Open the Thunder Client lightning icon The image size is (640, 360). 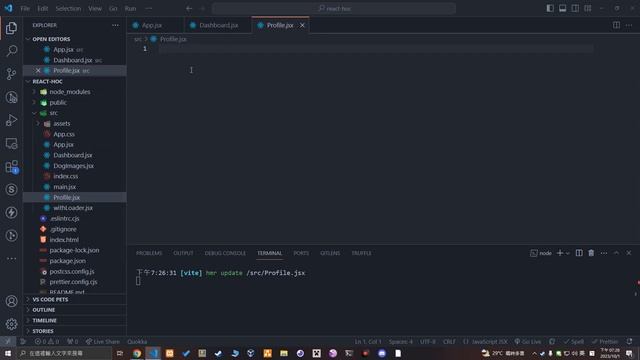pyautogui.click(x=11, y=212)
